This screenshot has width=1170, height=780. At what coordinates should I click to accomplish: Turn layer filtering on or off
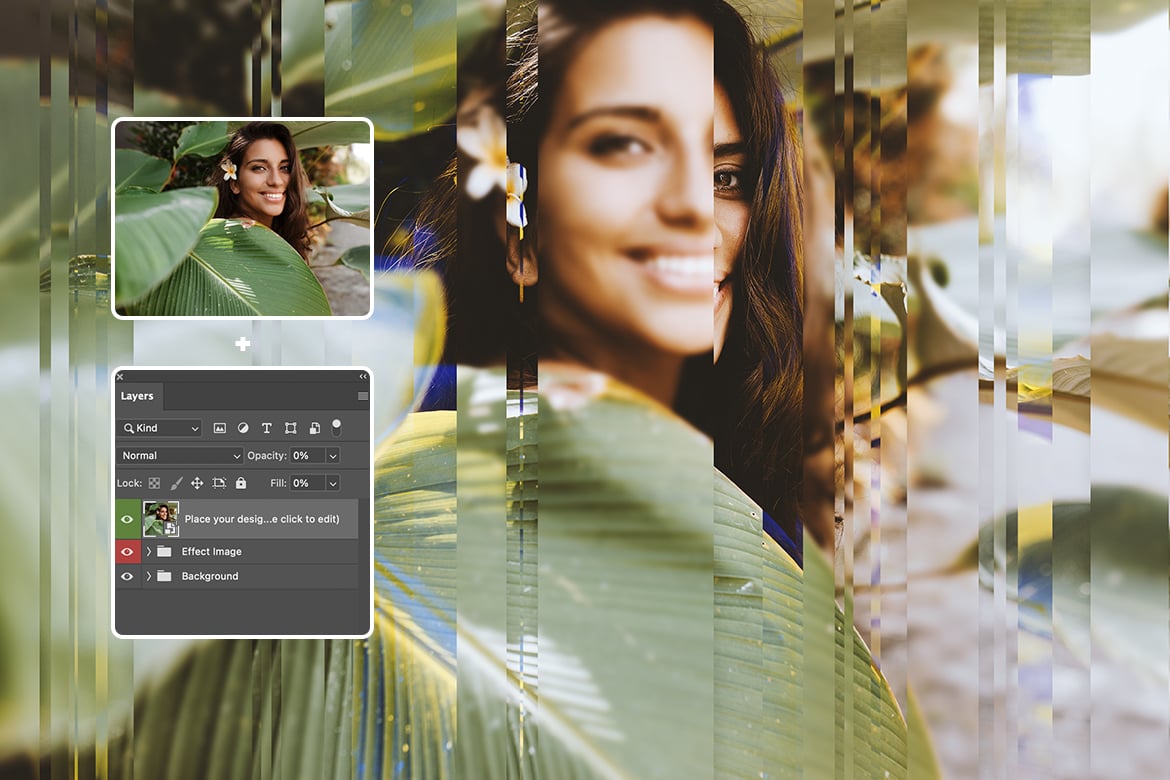click(x=337, y=427)
